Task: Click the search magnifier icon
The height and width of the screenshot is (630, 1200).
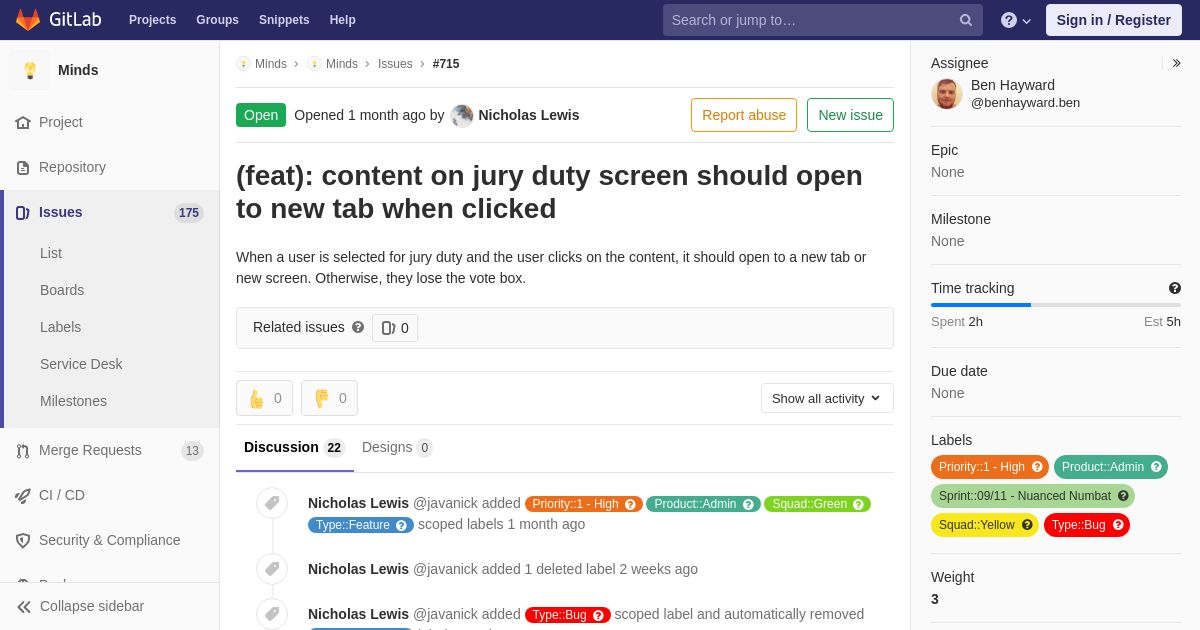Action: point(966,20)
